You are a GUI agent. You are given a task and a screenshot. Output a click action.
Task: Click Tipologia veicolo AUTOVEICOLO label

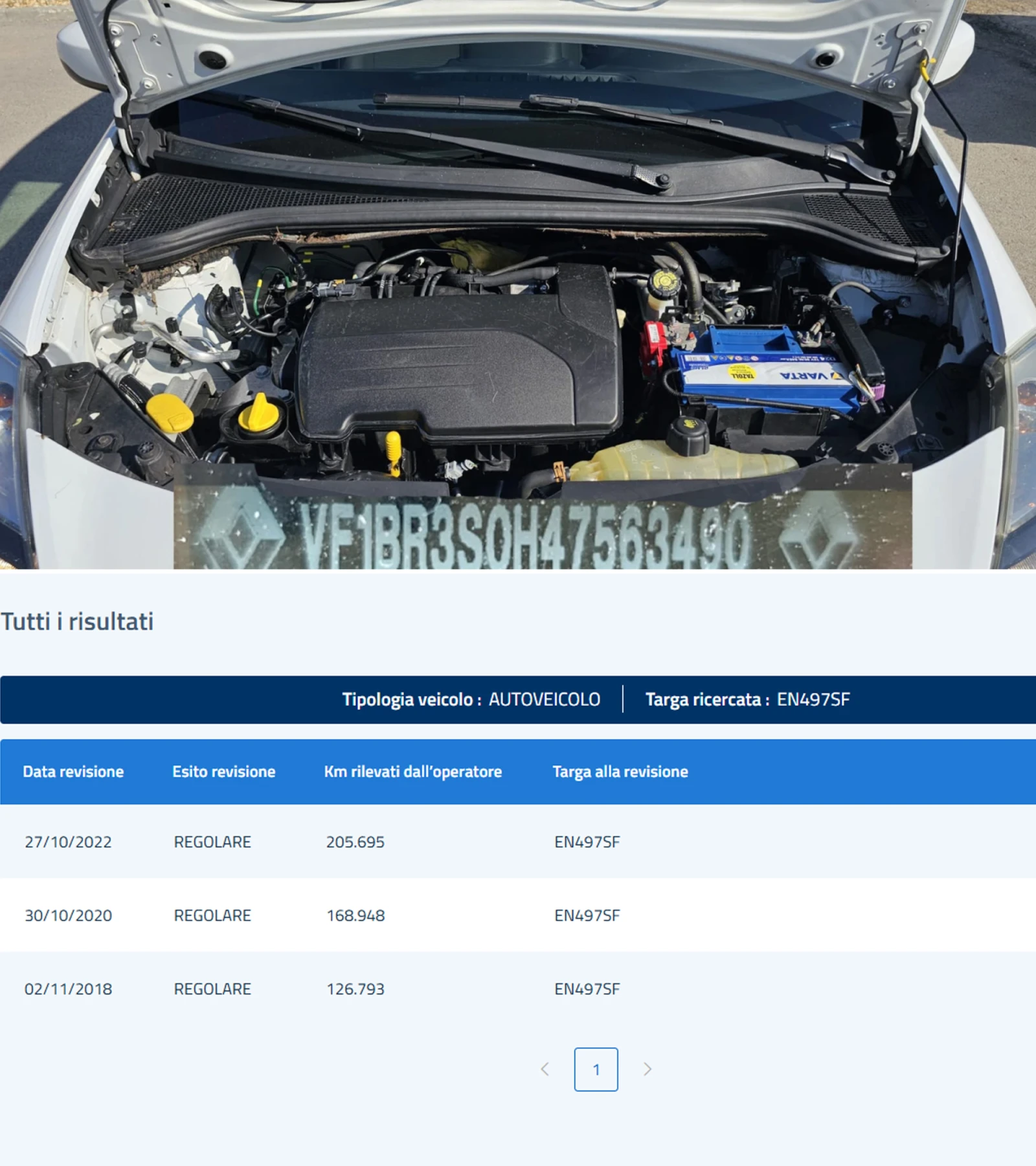coord(471,699)
